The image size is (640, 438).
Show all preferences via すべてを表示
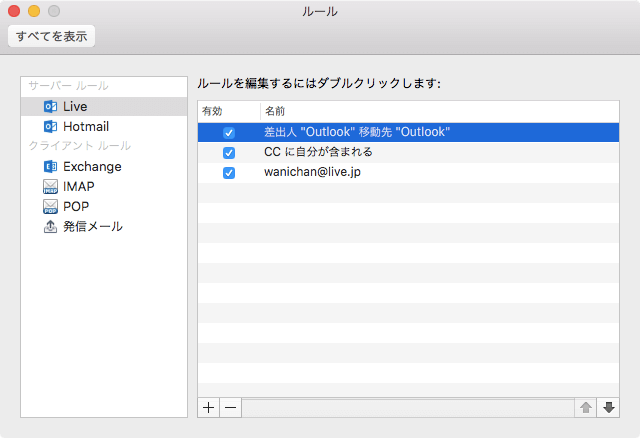51,36
